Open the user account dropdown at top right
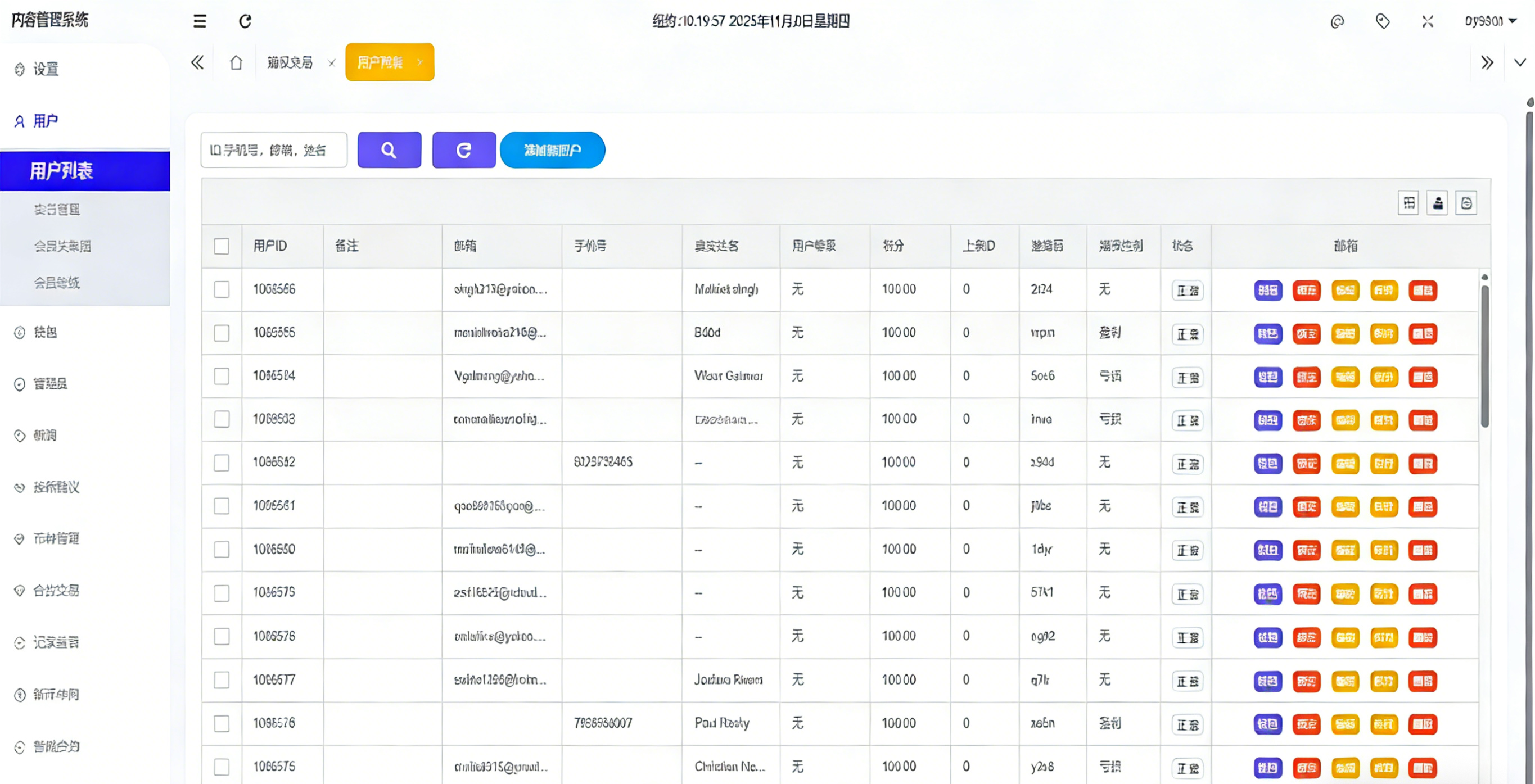The width and height of the screenshot is (1535, 784). pyautogui.click(x=1491, y=21)
